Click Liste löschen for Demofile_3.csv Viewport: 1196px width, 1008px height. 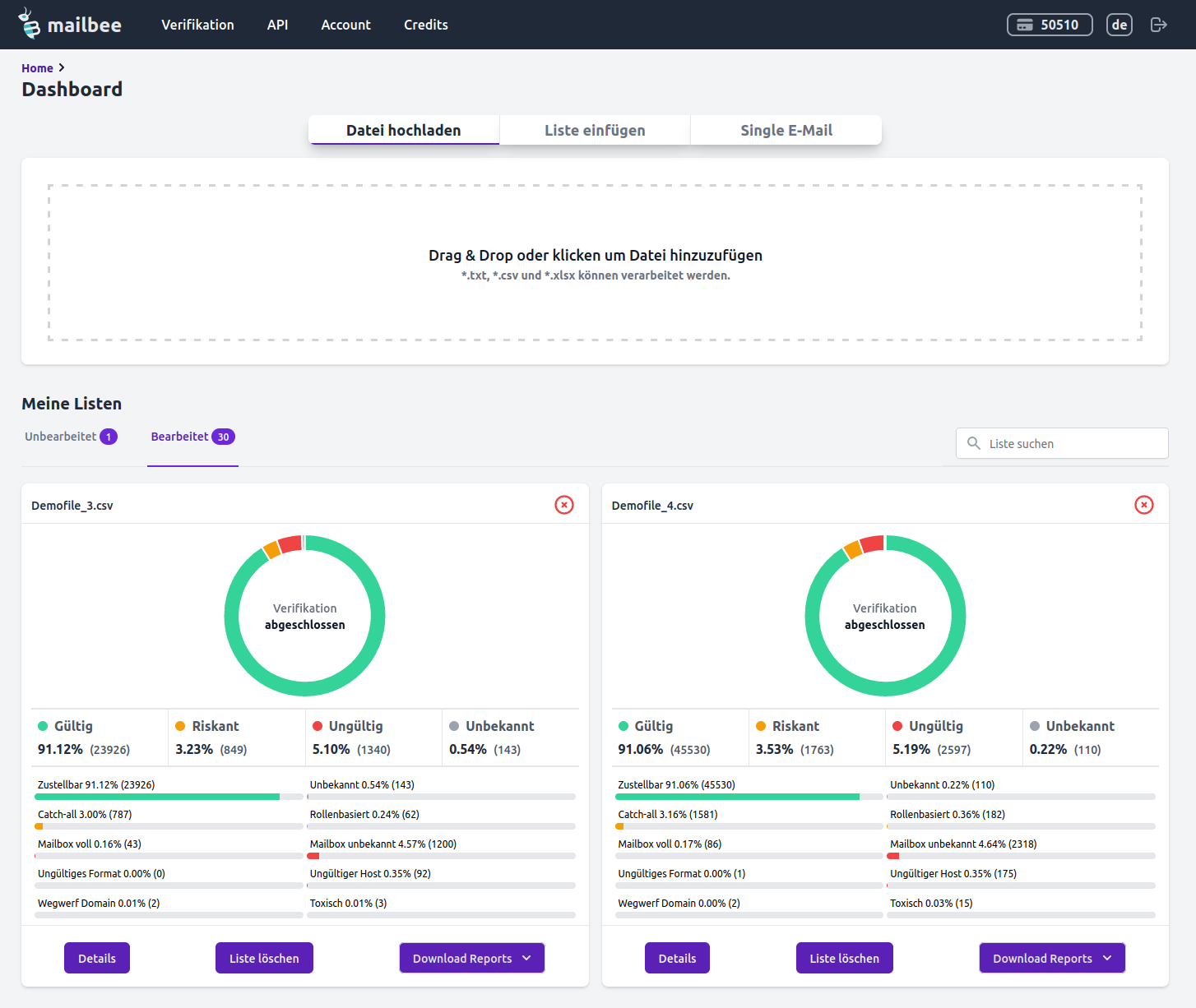[x=264, y=958]
